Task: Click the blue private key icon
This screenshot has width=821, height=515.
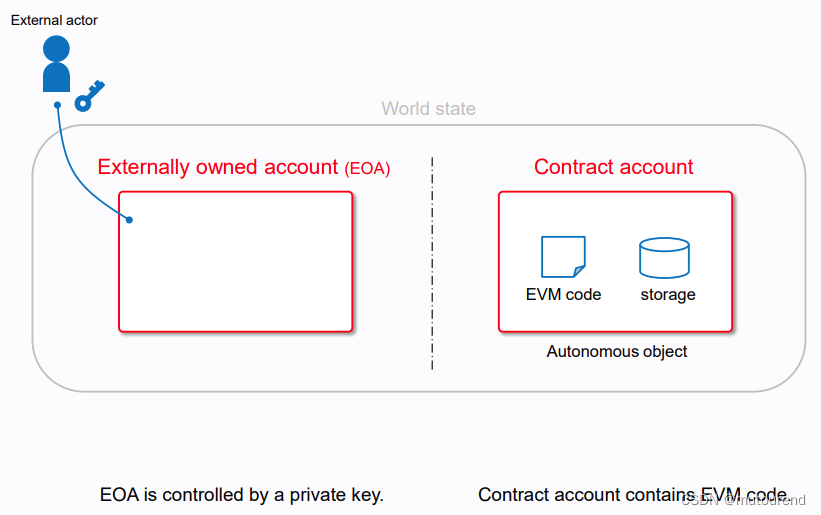Action: (90, 96)
